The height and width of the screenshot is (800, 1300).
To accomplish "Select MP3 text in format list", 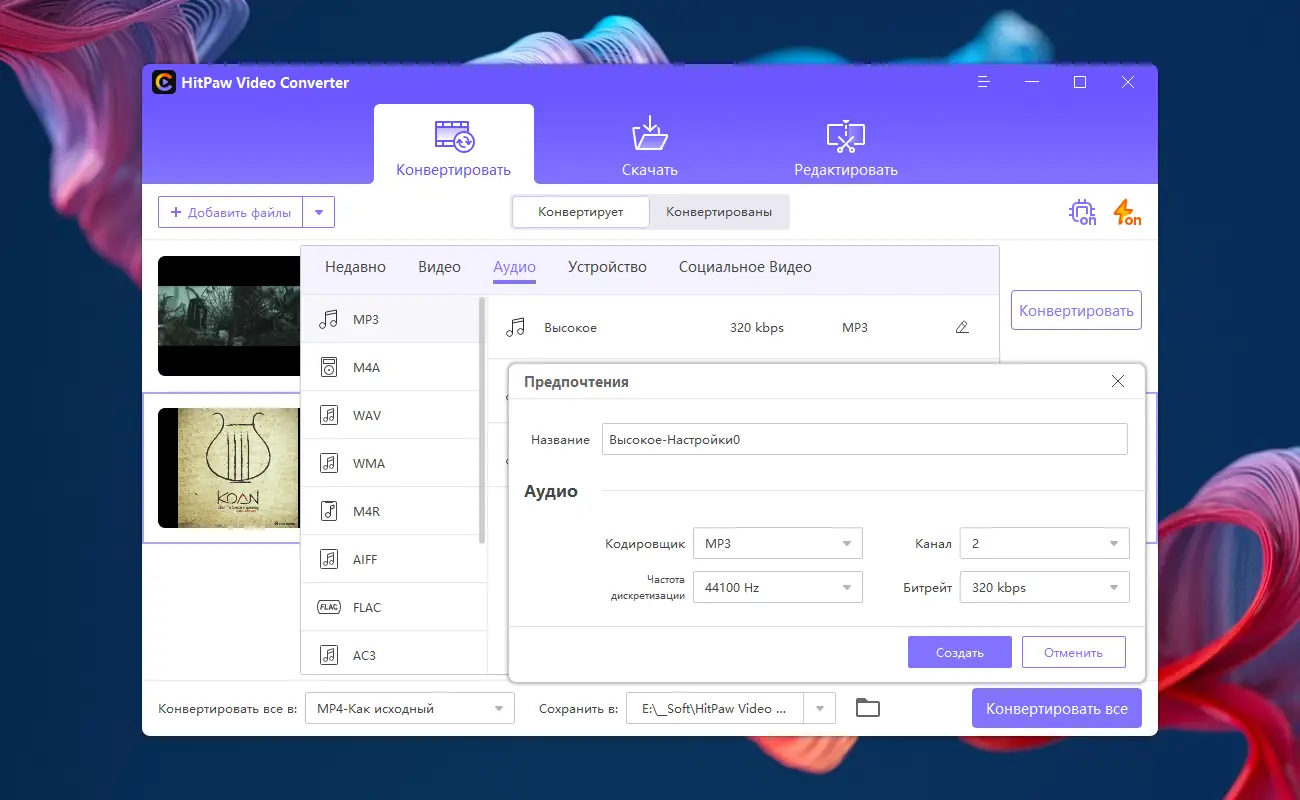I will (366, 320).
